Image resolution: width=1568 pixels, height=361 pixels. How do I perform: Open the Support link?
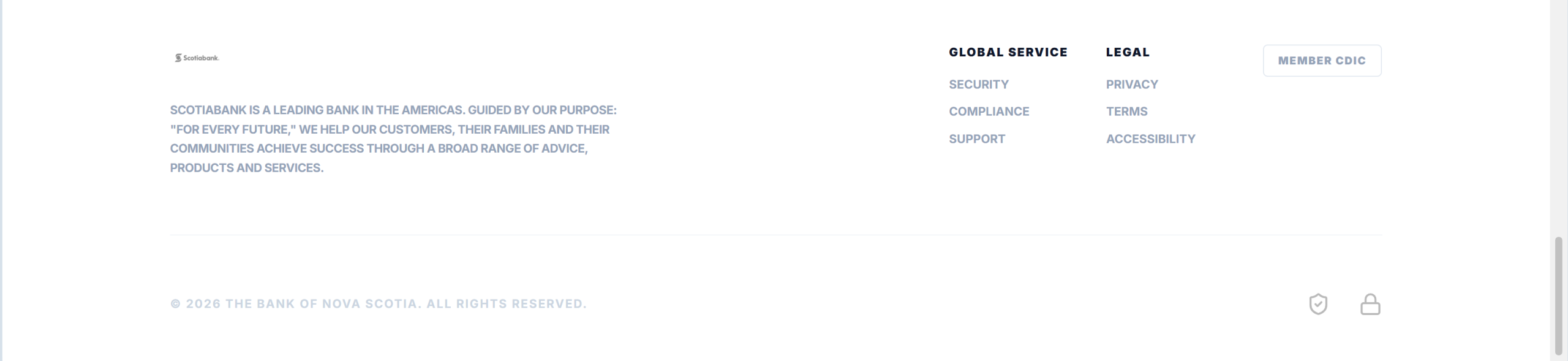tap(976, 139)
